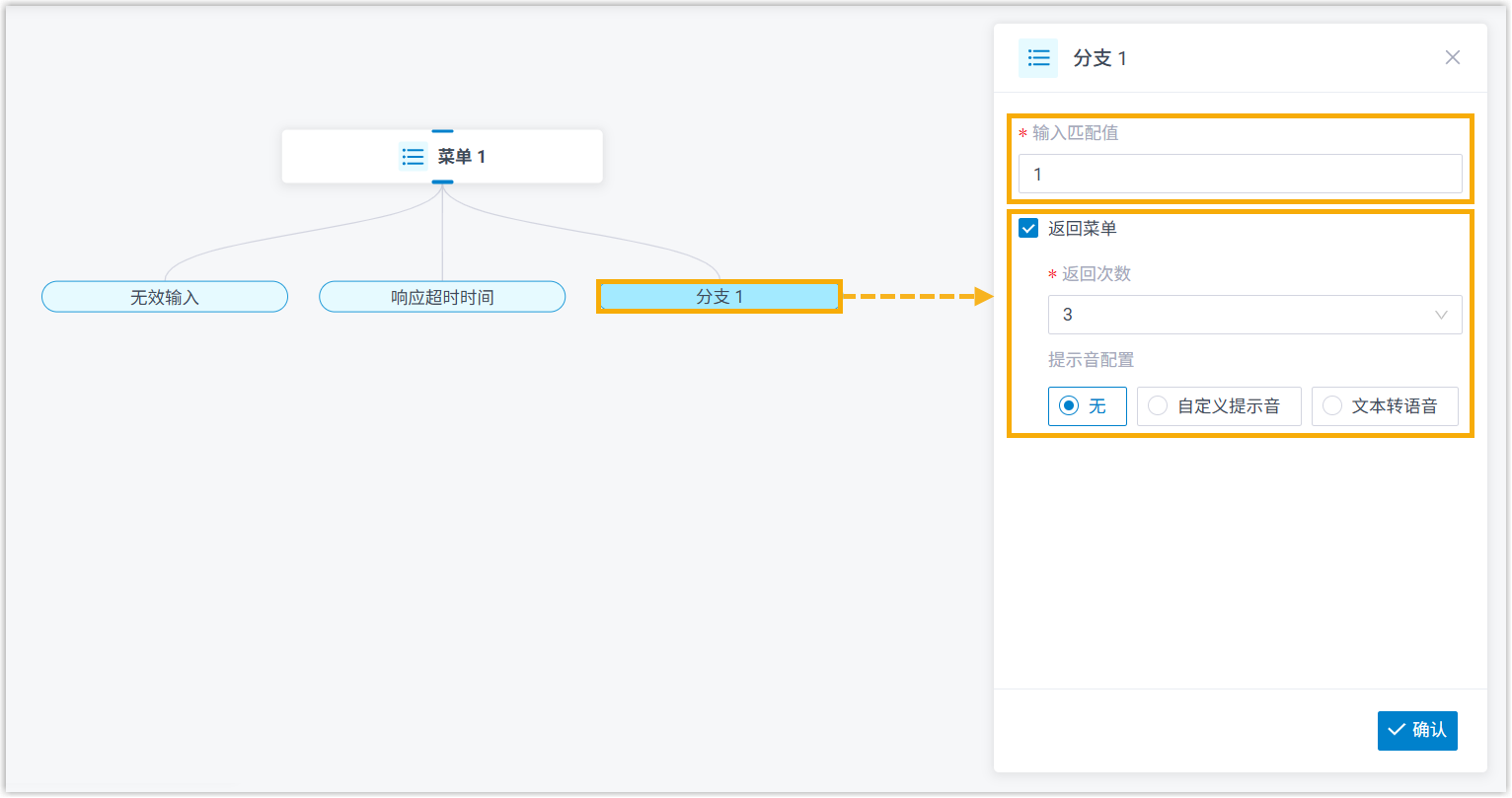Click the top connector handle of 菜单 1
The image size is (1512, 798).
coord(442,130)
